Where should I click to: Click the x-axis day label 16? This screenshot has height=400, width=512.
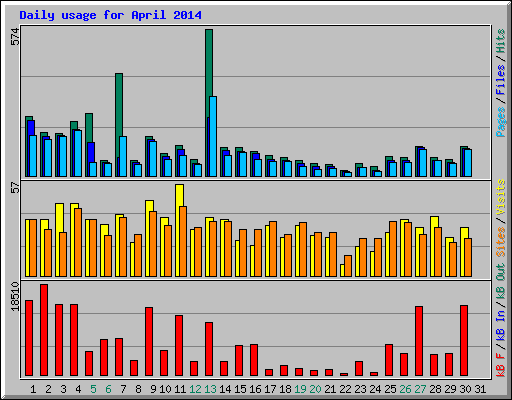click(255, 389)
